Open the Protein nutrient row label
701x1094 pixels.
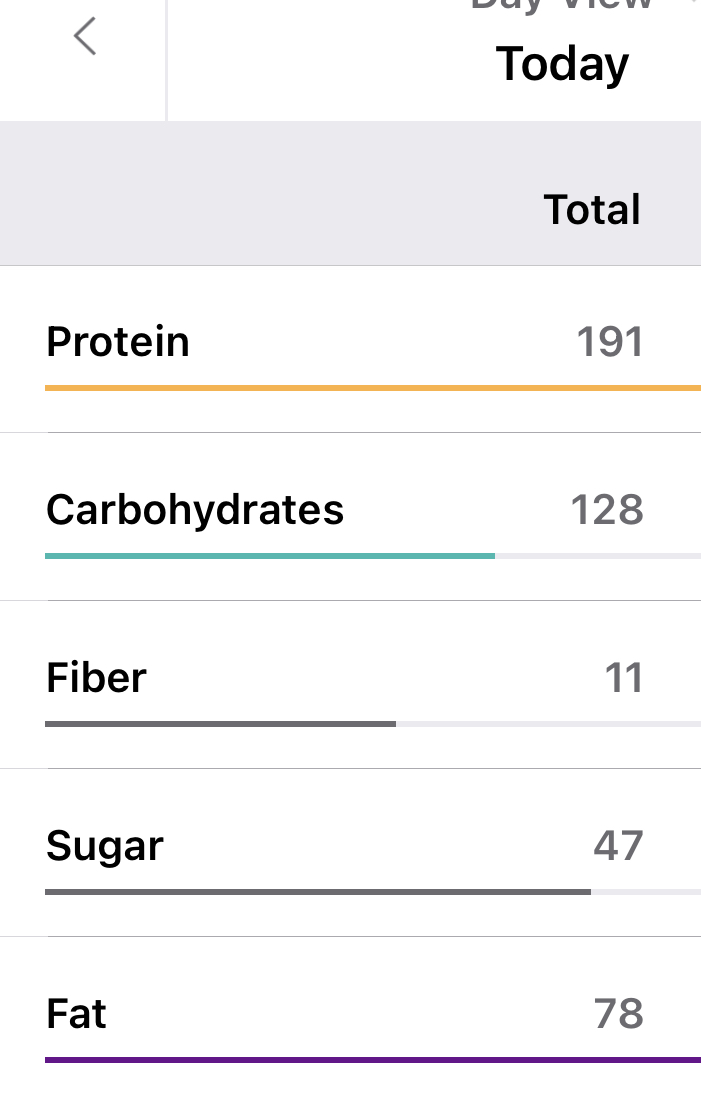click(118, 342)
